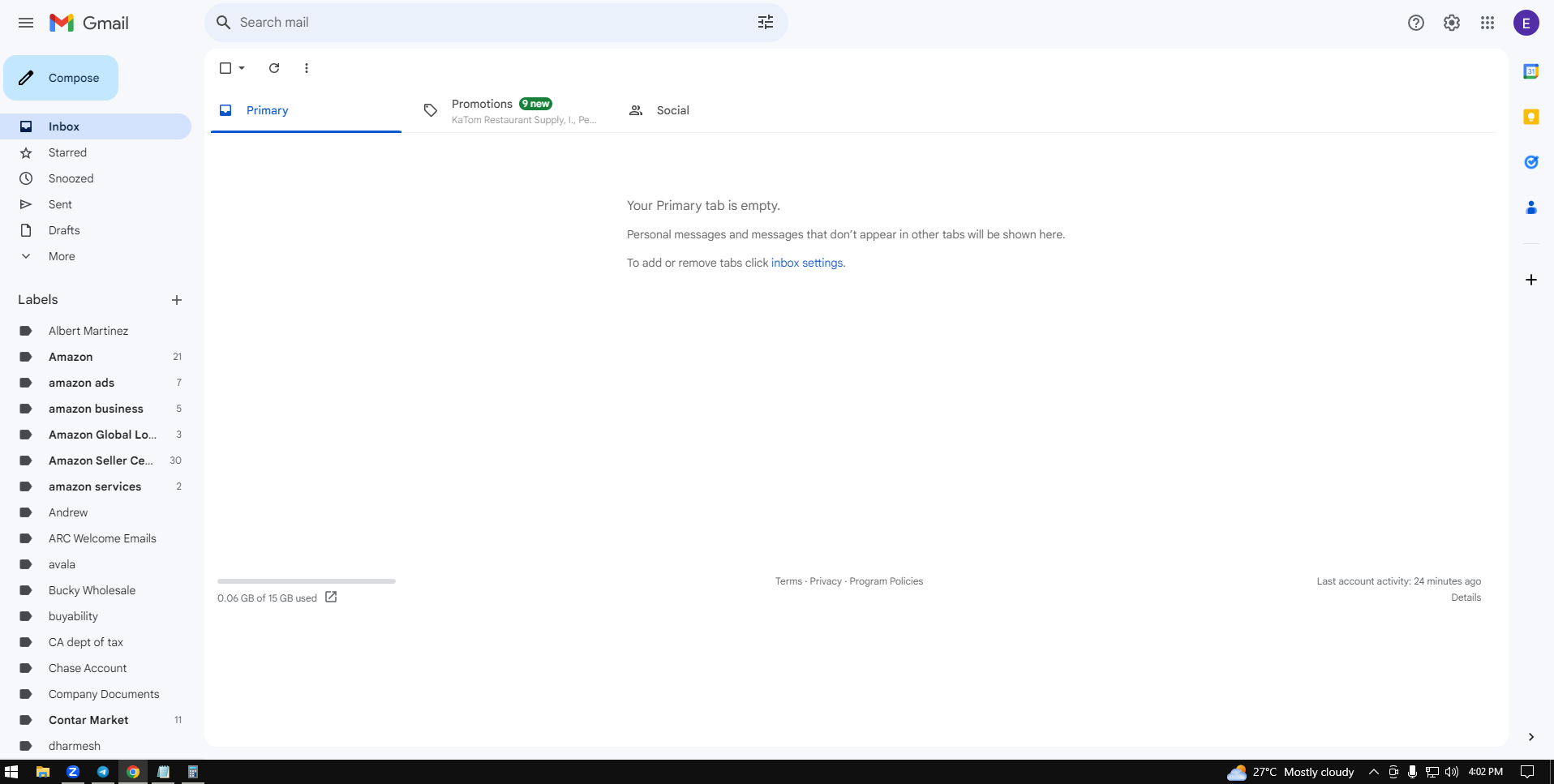Switch to Promotions tab
1554x784 pixels.
coord(509,110)
